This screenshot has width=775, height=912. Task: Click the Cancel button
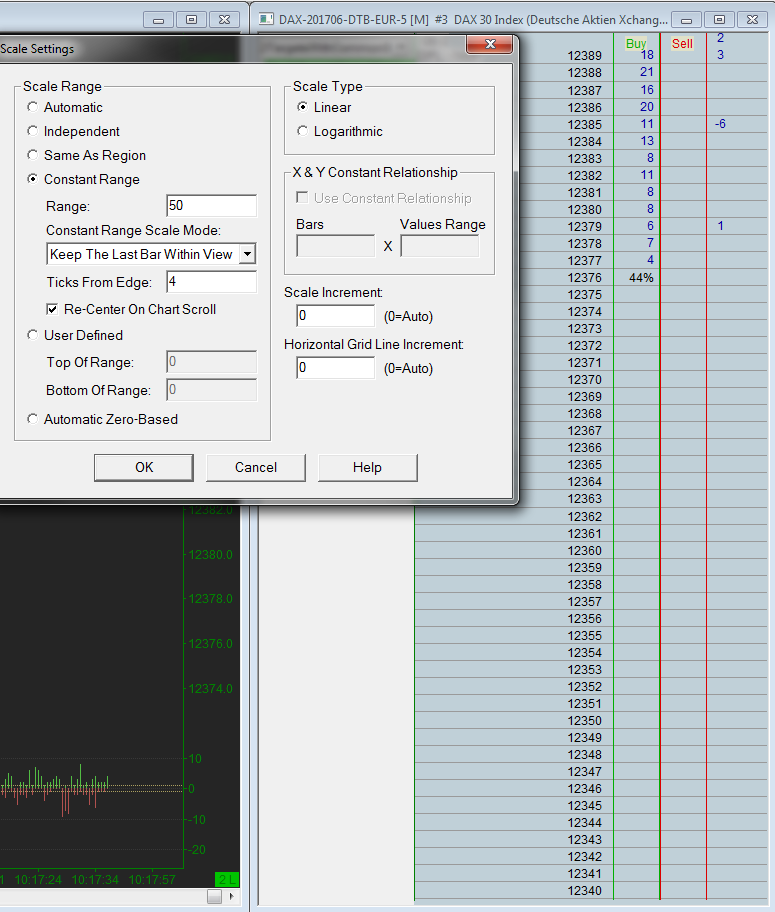(x=255, y=468)
